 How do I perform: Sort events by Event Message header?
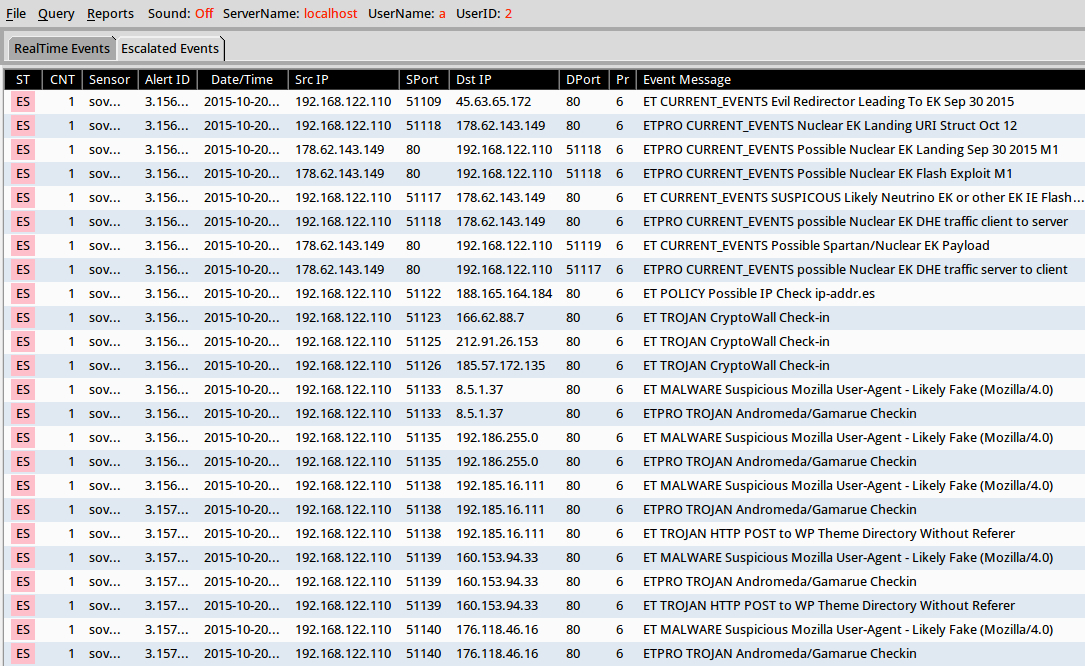pos(687,80)
